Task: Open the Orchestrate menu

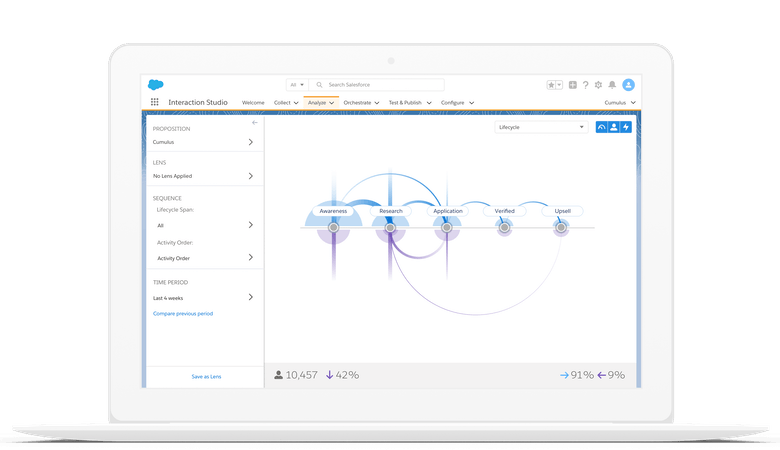Action: click(x=362, y=102)
